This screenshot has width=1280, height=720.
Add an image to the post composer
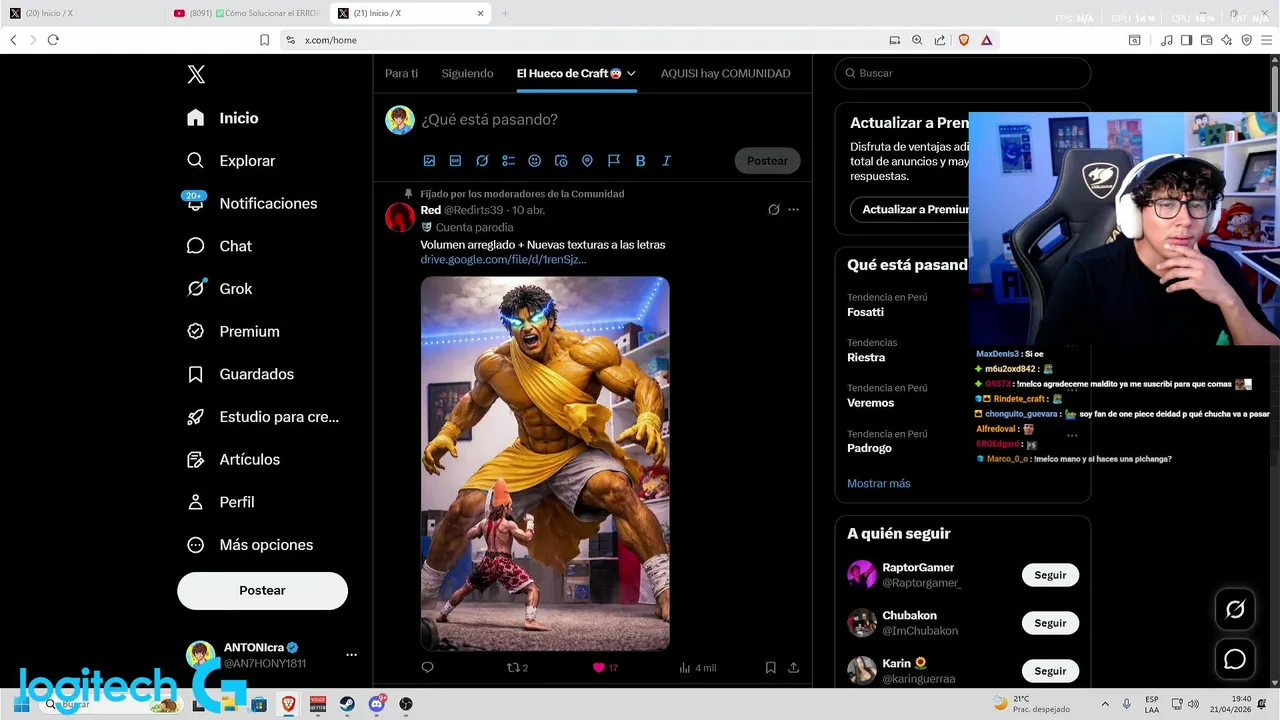pos(429,161)
